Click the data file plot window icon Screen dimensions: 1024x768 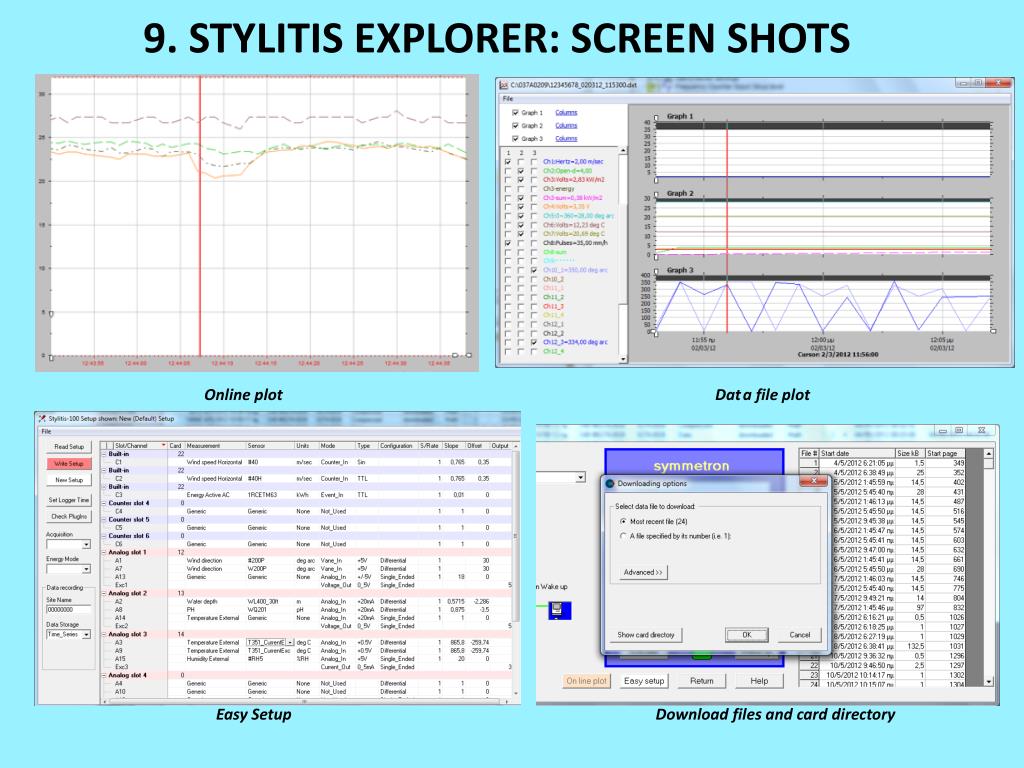(504, 85)
